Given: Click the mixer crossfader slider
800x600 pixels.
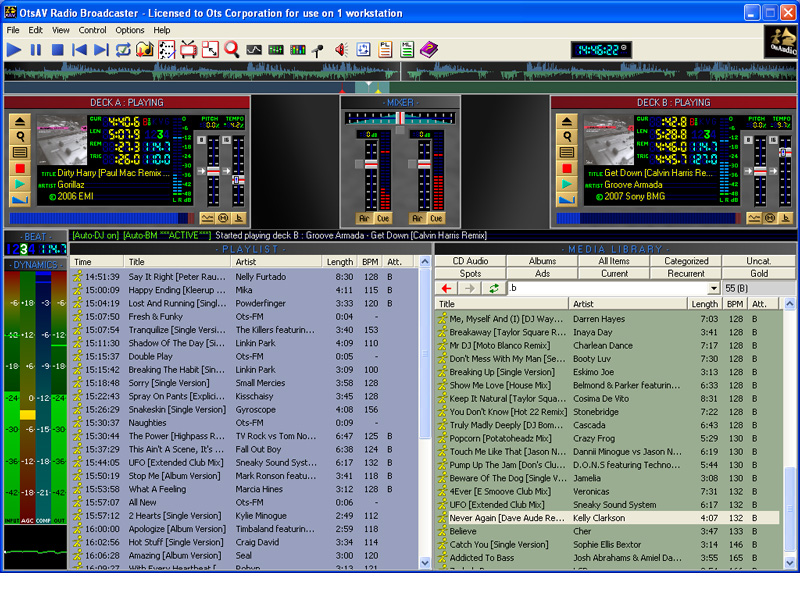Looking at the screenshot, I should (400, 118).
